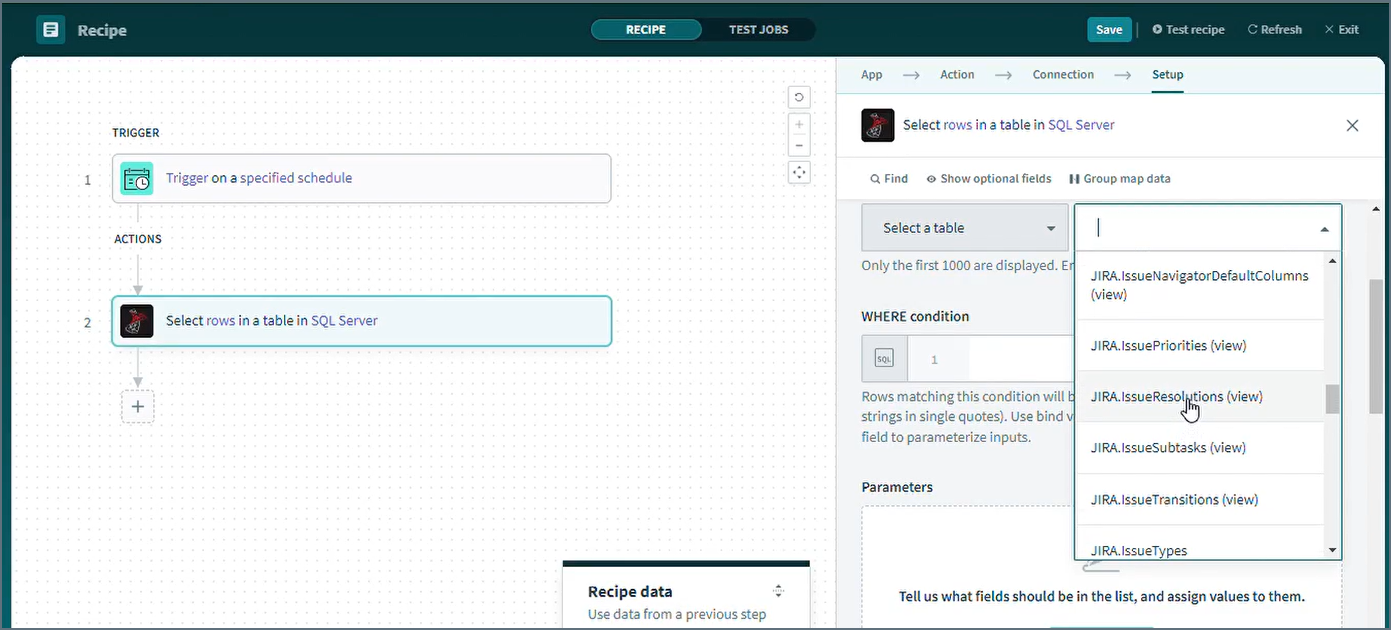Click the SQL Server app icon in panel header
This screenshot has width=1391, height=630.
coord(878,126)
